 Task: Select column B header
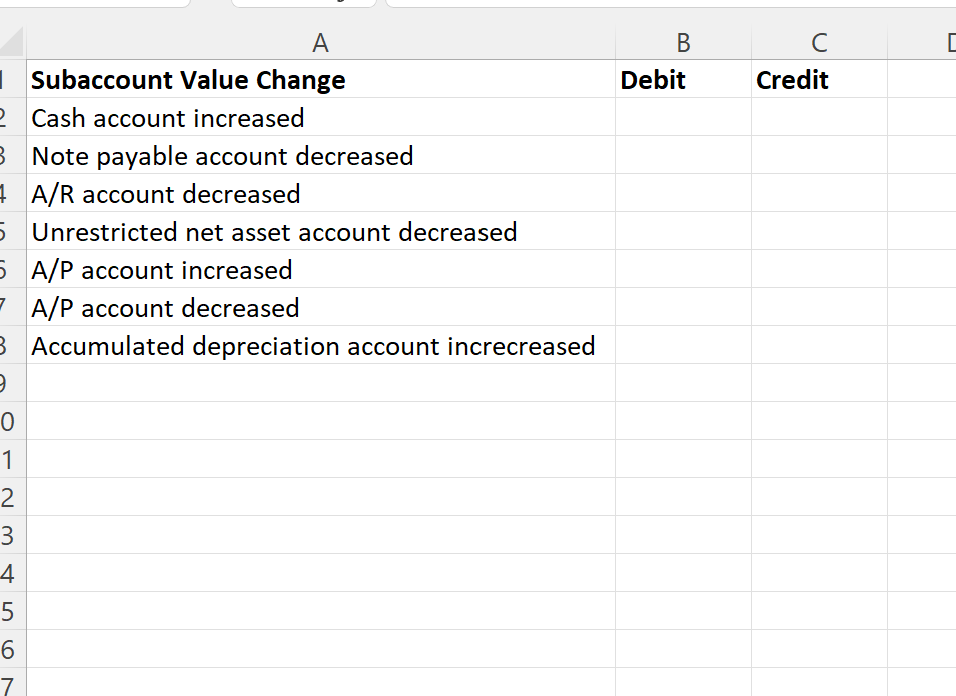coord(683,42)
